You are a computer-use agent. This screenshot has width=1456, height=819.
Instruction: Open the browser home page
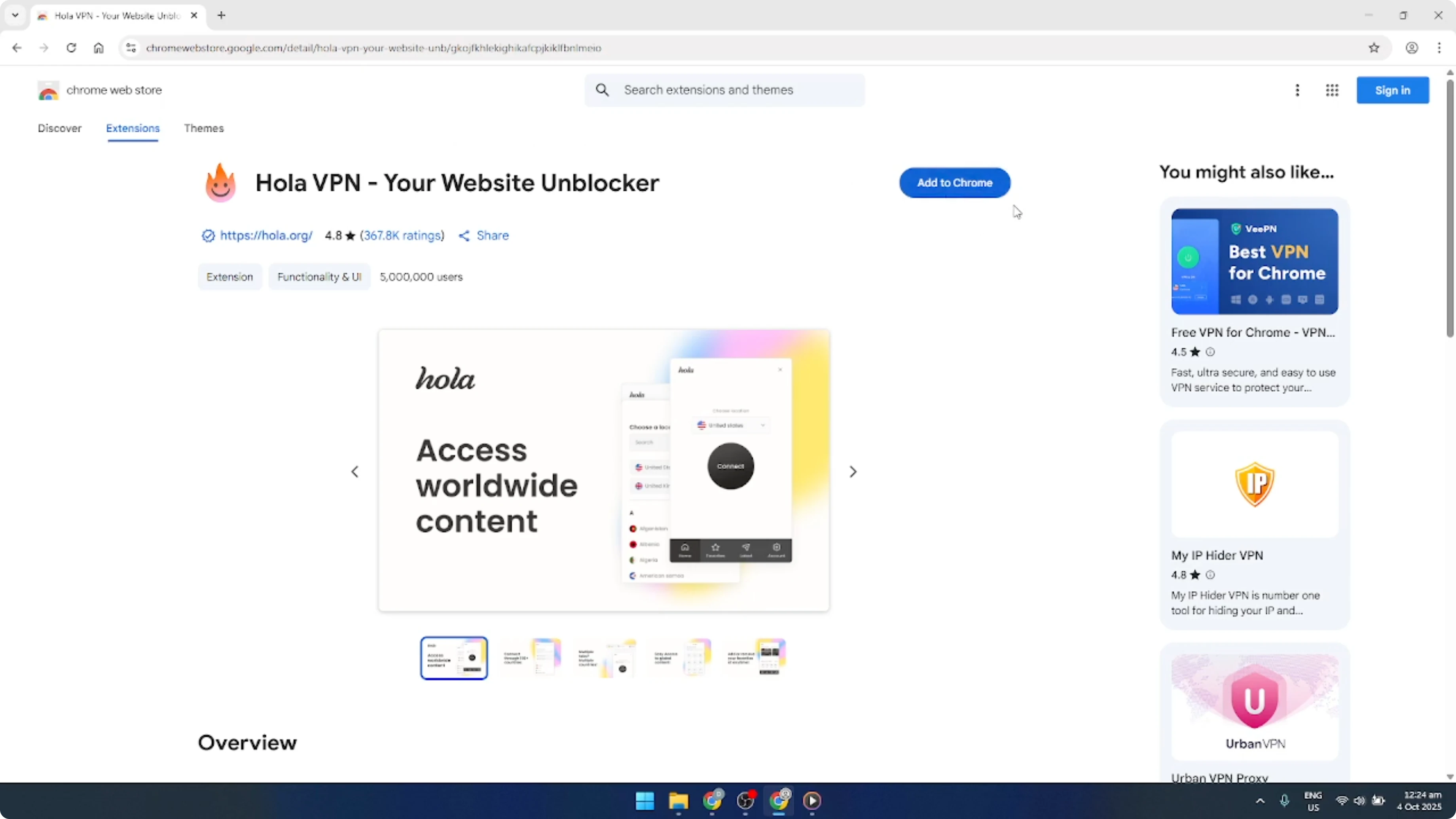tap(99, 48)
